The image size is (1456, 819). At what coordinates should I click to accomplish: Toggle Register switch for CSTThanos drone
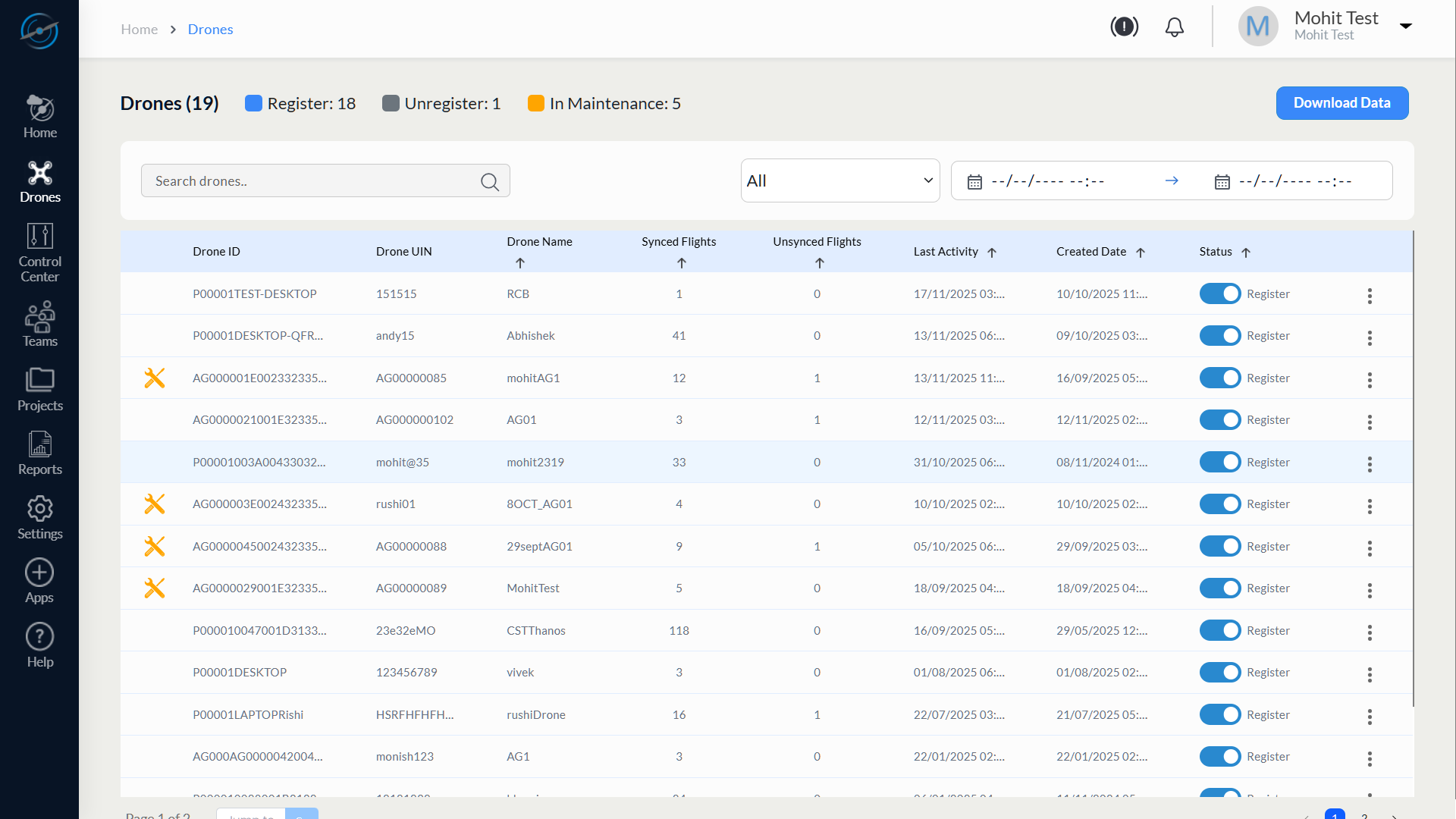(x=1219, y=631)
